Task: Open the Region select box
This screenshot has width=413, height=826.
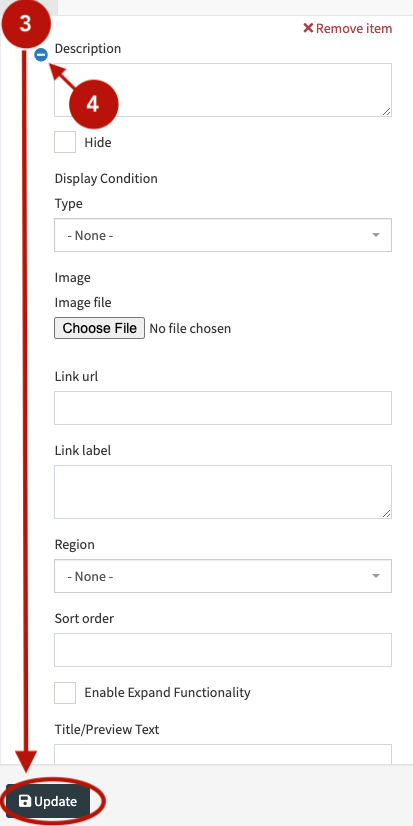Action: 223,576
